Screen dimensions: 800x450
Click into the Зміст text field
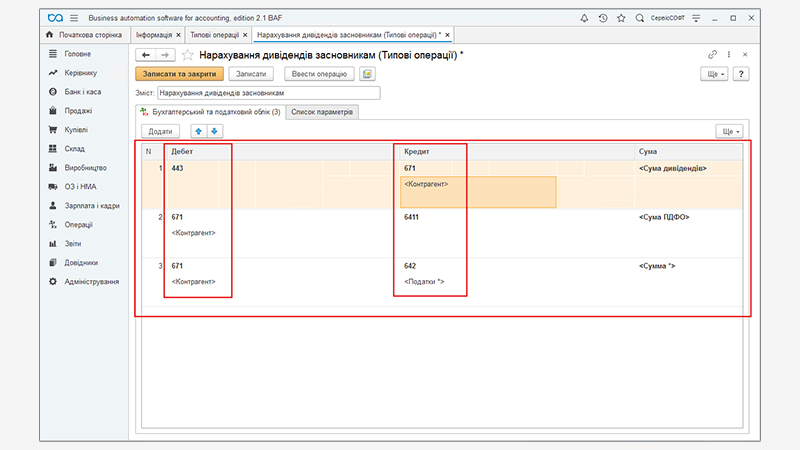pos(269,93)
